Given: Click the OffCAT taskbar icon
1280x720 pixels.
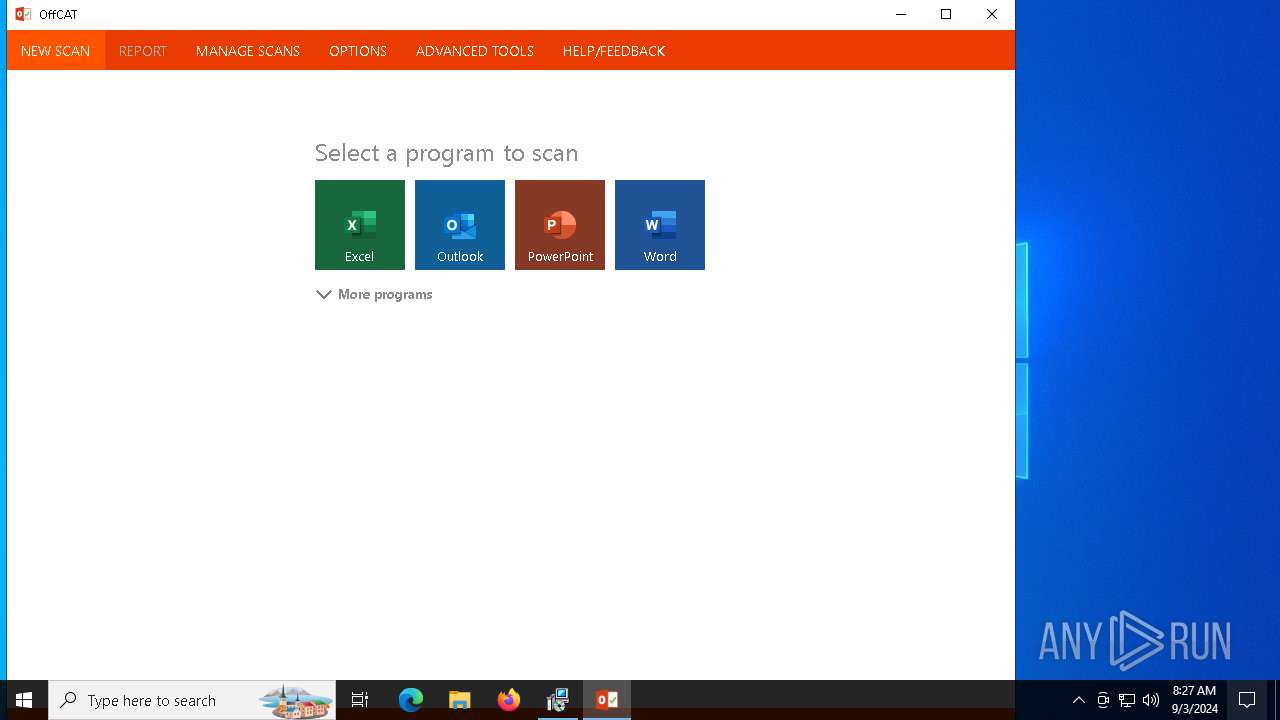Looking at the screenshot, I should (x=607, y=700).
